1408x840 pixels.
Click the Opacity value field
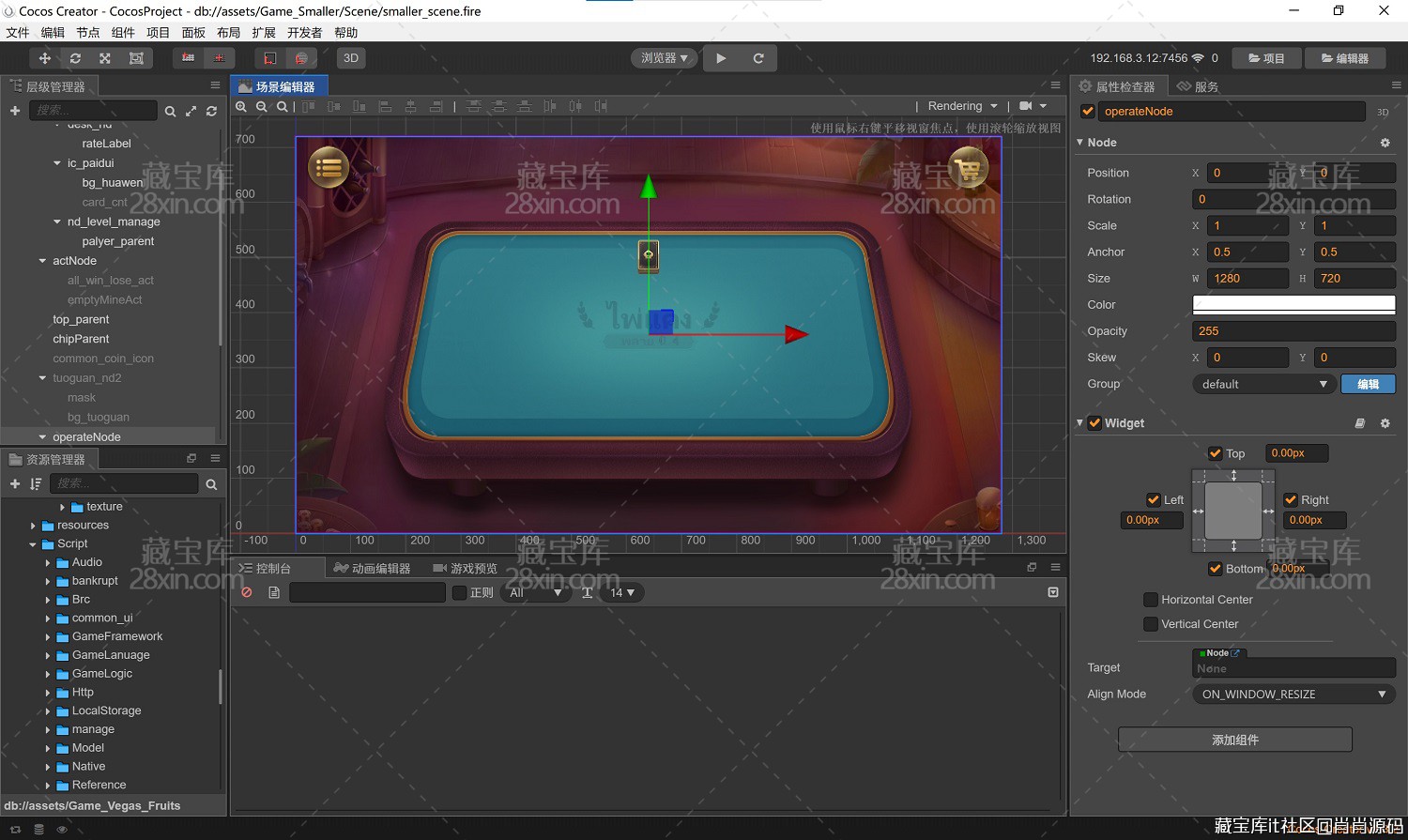click(1293, 331)
